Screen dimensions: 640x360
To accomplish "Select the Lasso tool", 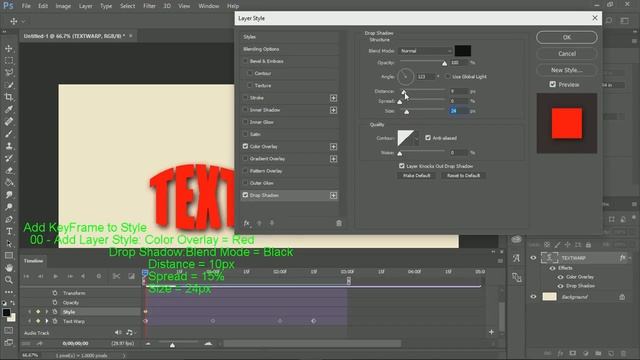I will 9,73.
